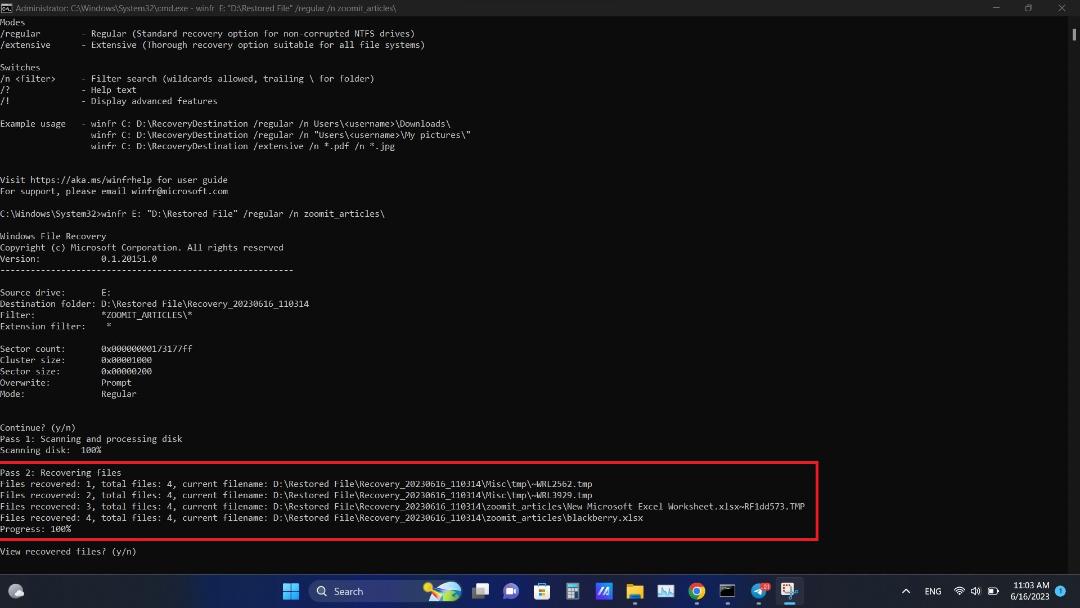Expand the hidden system tray icons
The width and height of the screenshot is (1080, 608).
906,591
